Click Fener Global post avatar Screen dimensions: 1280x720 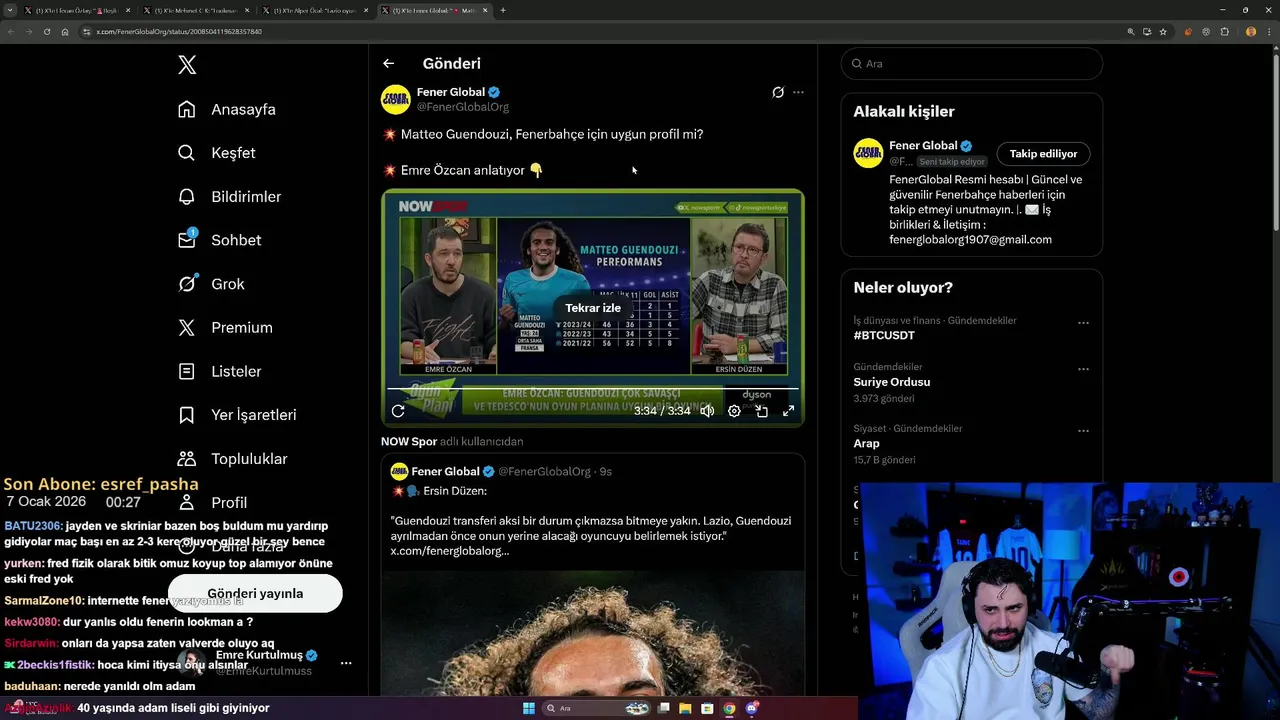point(396,99)
